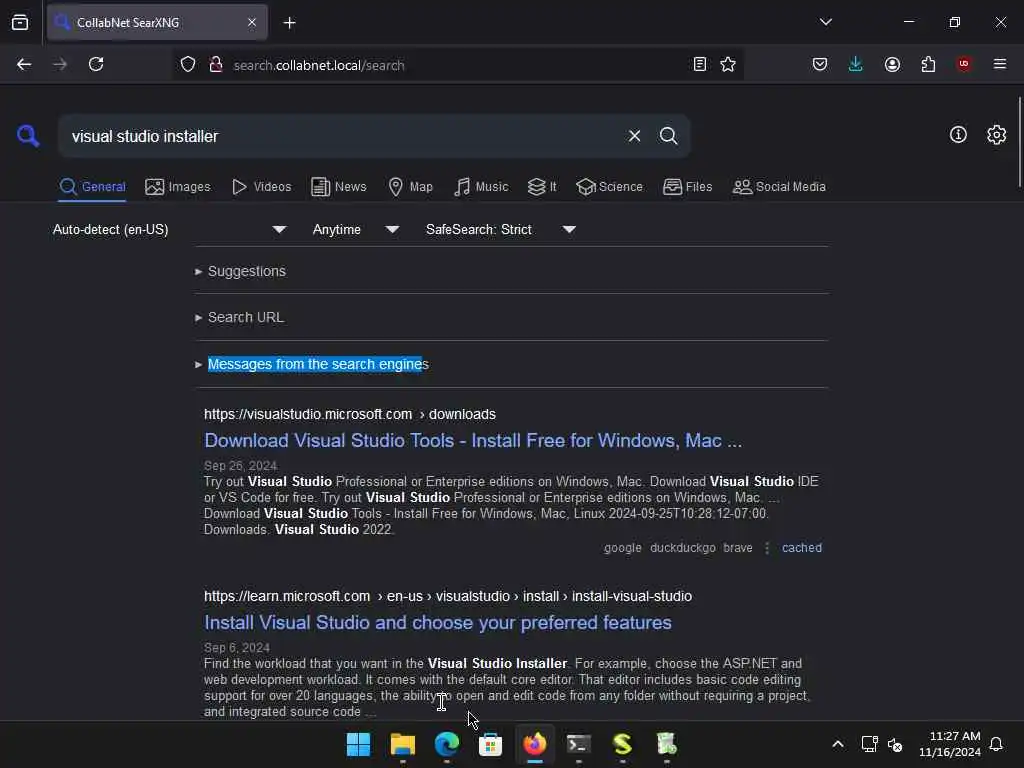Click the duckduckgo engine label

tap(682, 548)
